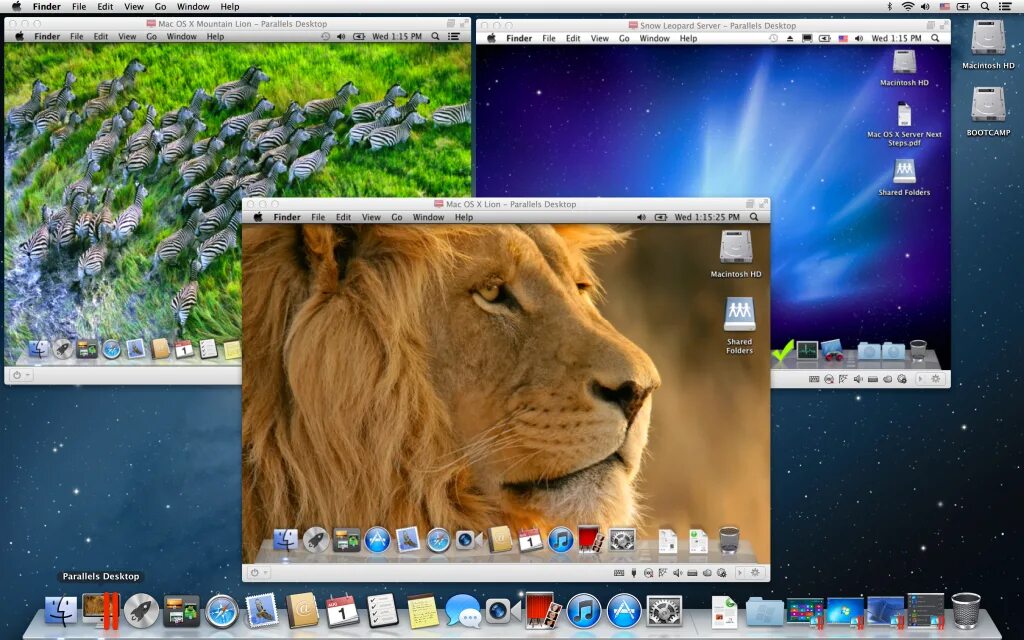Image resolution: width=1024 pixels, height=640 pixels.
Task: Open Calendar in Mountain Lion VM Dock
Action: click(184, 349)
